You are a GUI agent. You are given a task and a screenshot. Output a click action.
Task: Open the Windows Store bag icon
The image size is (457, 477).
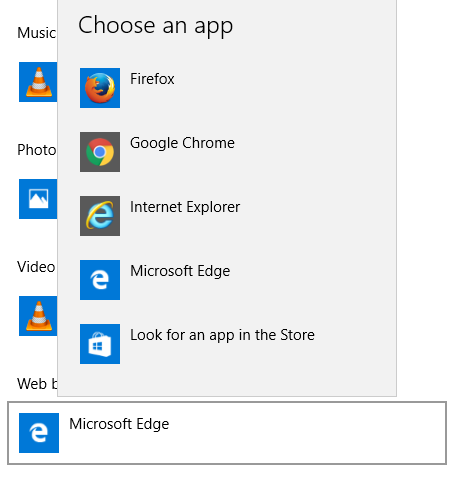(x=100, y=344)
